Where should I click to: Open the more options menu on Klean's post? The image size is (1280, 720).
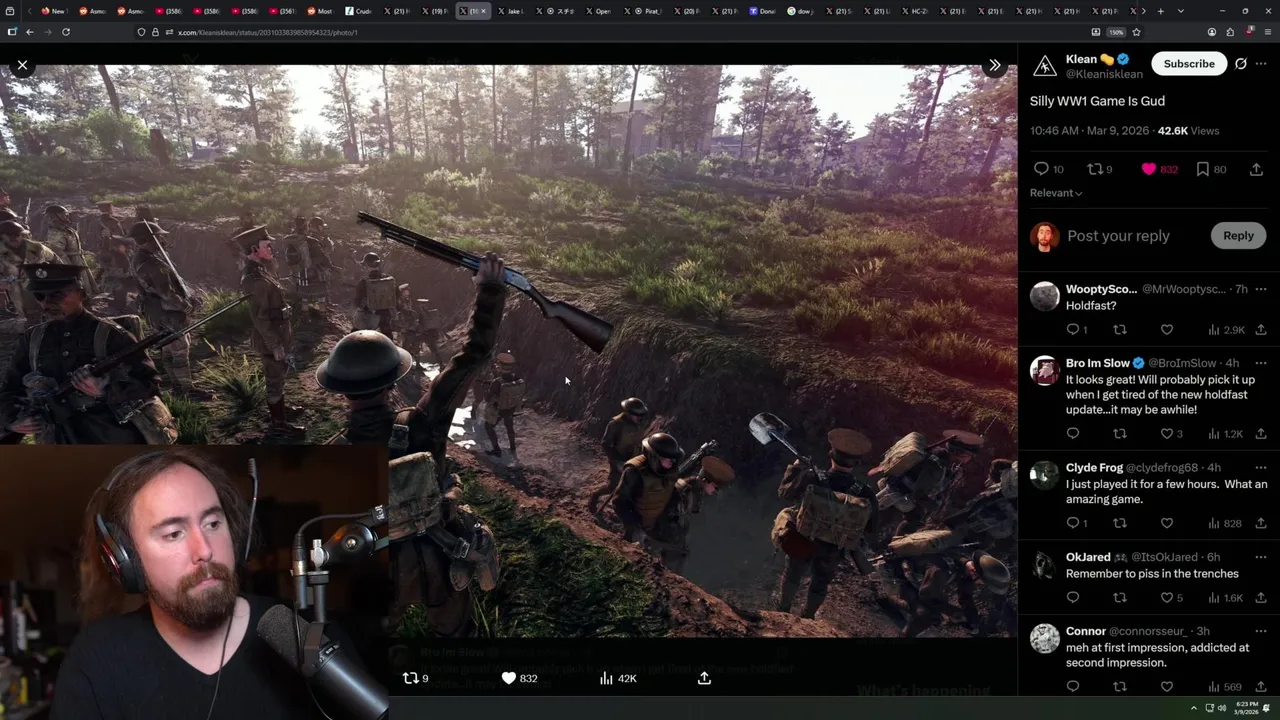point(1261,63)
